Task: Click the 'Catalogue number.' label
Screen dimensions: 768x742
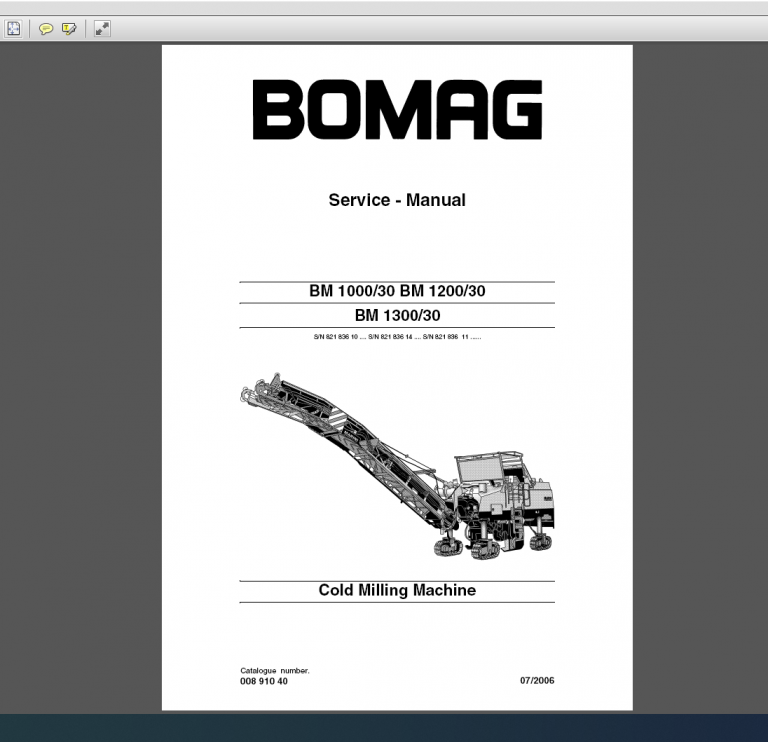Action: click(275, 670)
